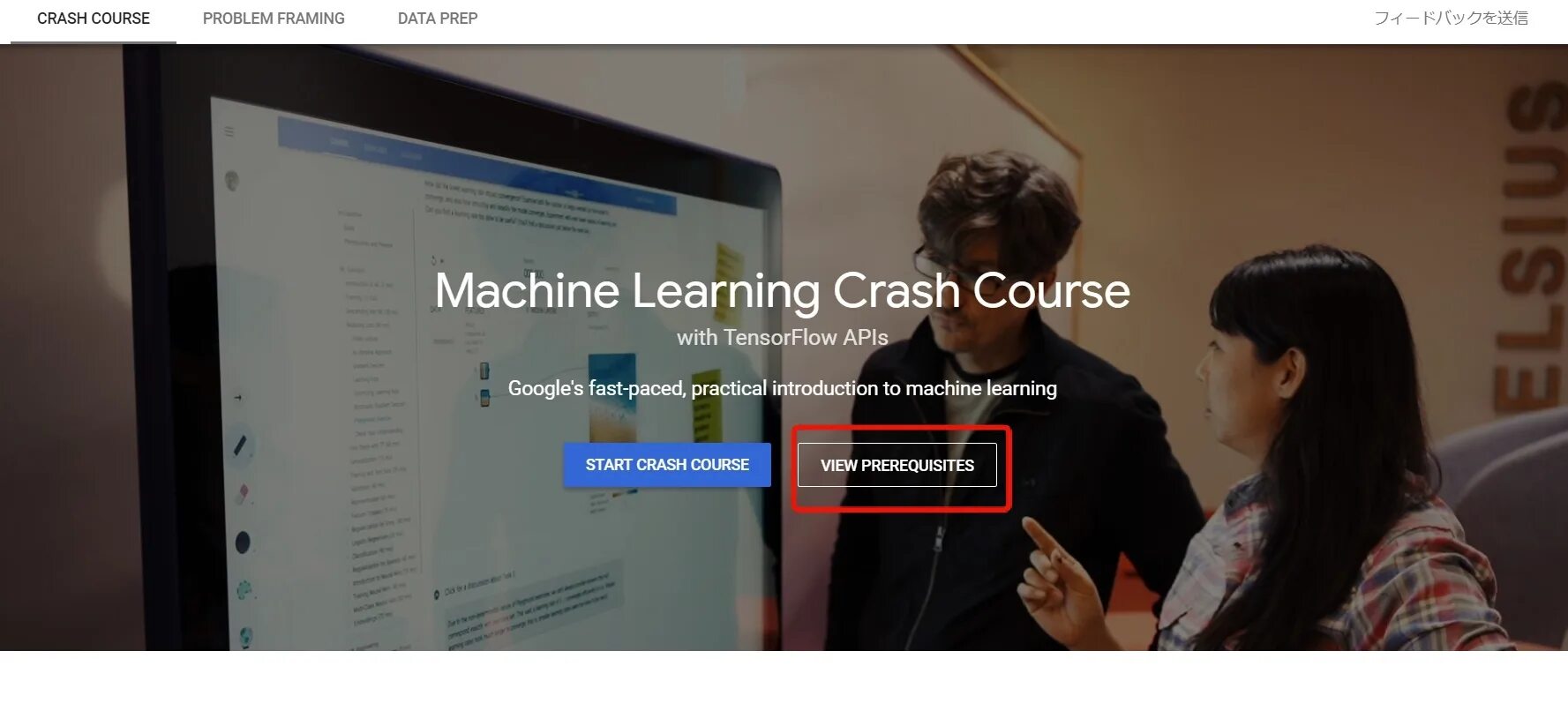Click the blue START CRASH COURSE button
The height and width of the screenshot is (711, 1568).
[667, 465]
